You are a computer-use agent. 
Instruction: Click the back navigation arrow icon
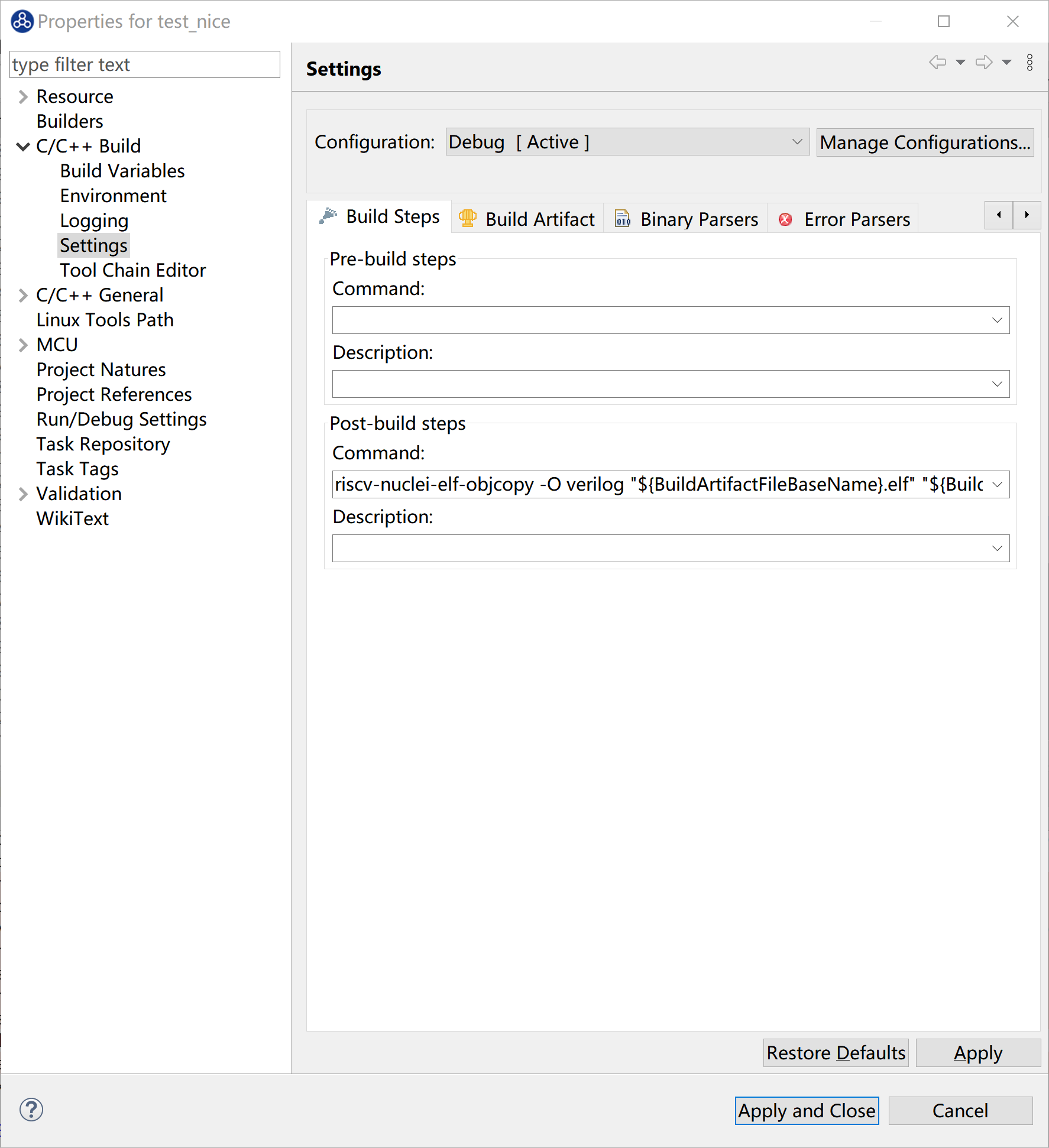tap(937, 62)
